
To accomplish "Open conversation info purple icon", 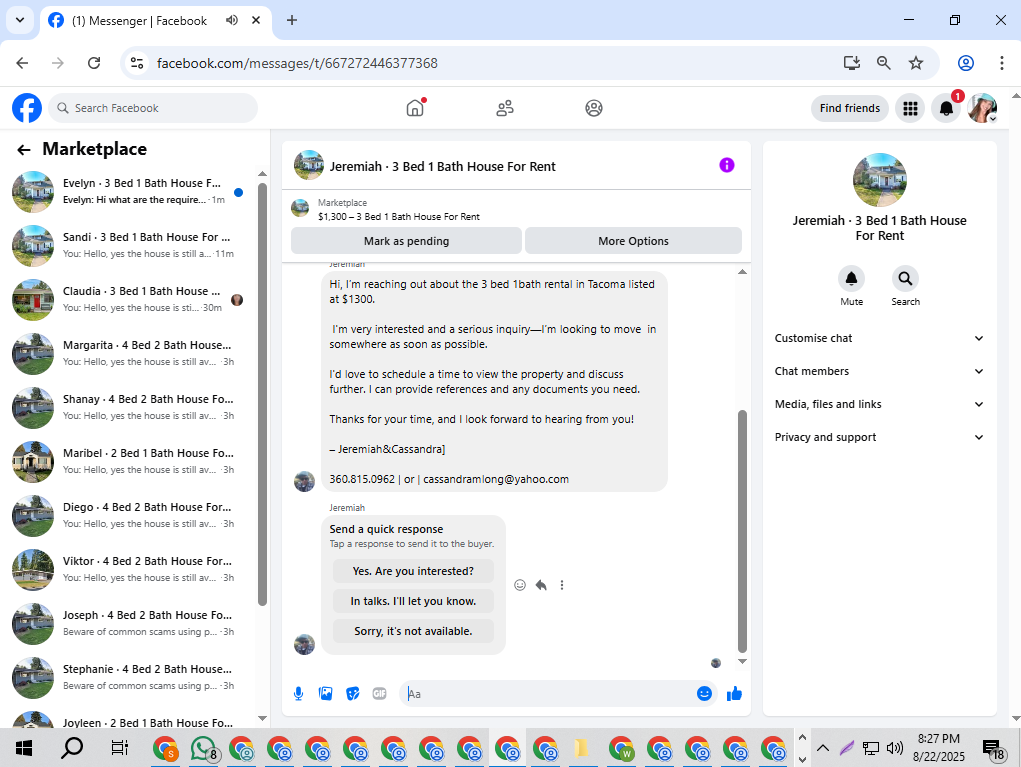I will click(727, 165).
